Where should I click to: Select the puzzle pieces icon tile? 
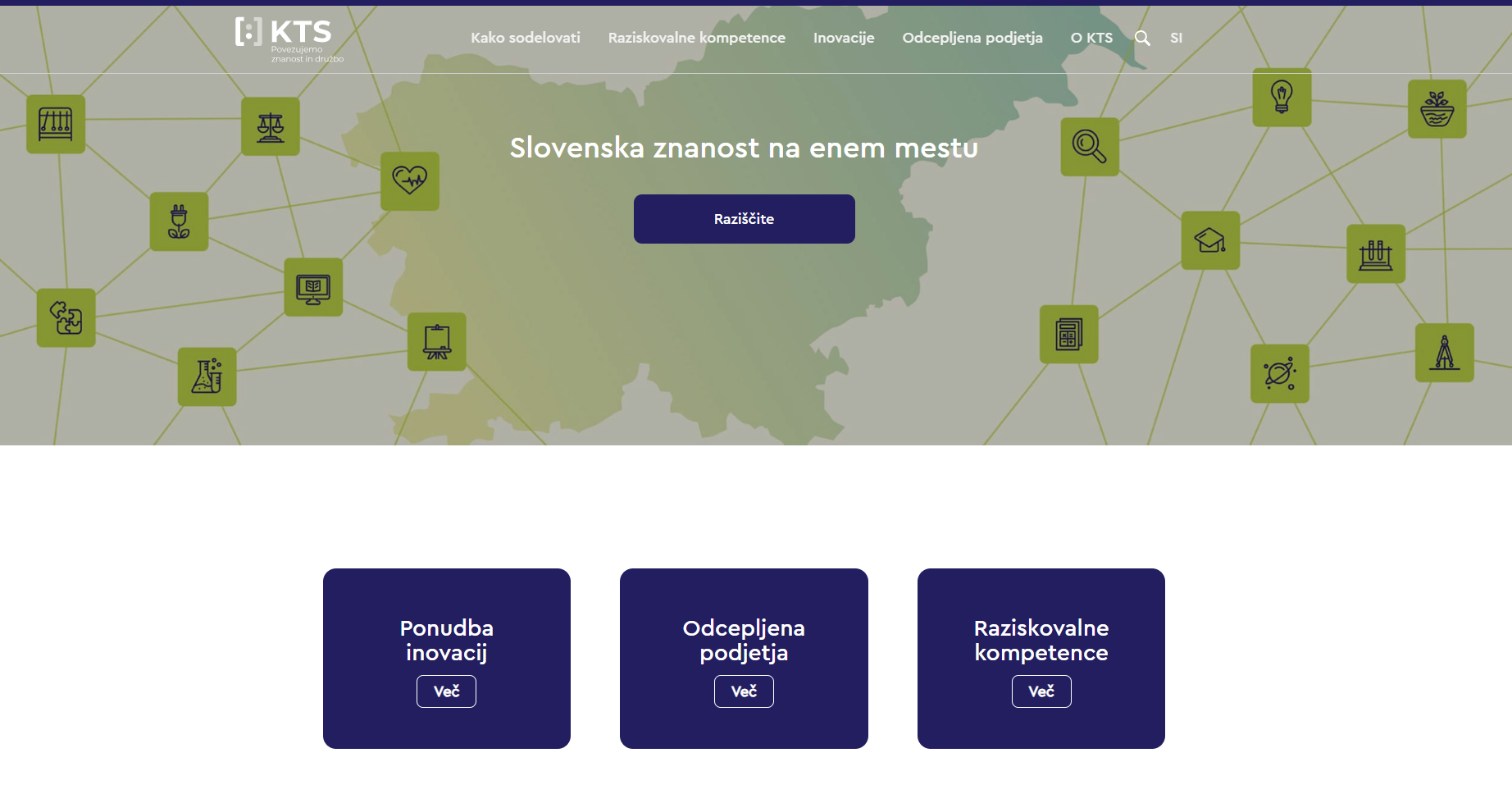tap(66, 317)
